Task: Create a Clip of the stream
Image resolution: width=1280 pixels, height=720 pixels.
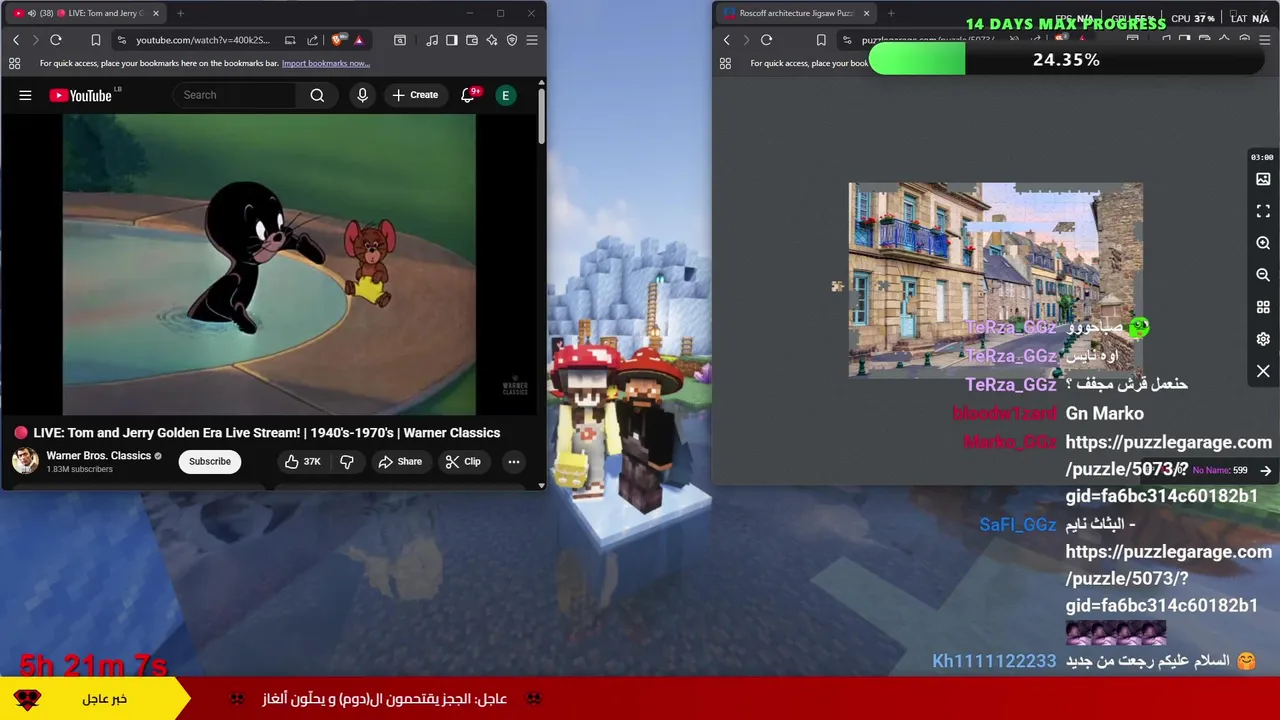Action: [464, 461]
